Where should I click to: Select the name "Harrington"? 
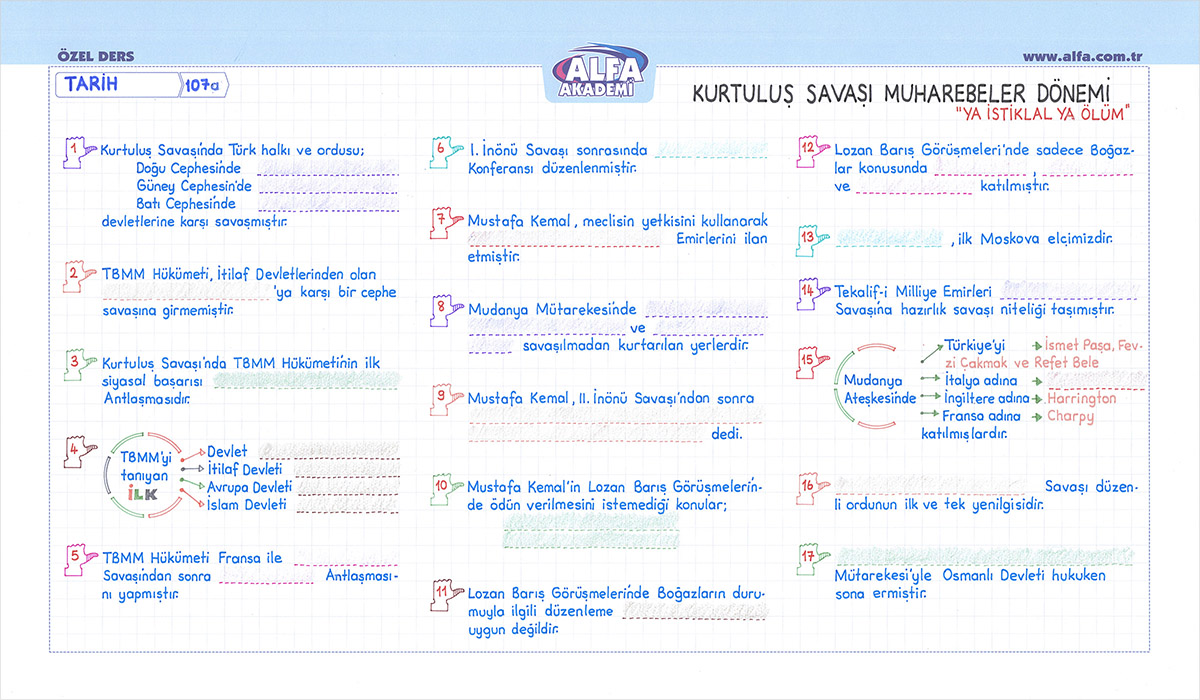tap(1082, 399)
